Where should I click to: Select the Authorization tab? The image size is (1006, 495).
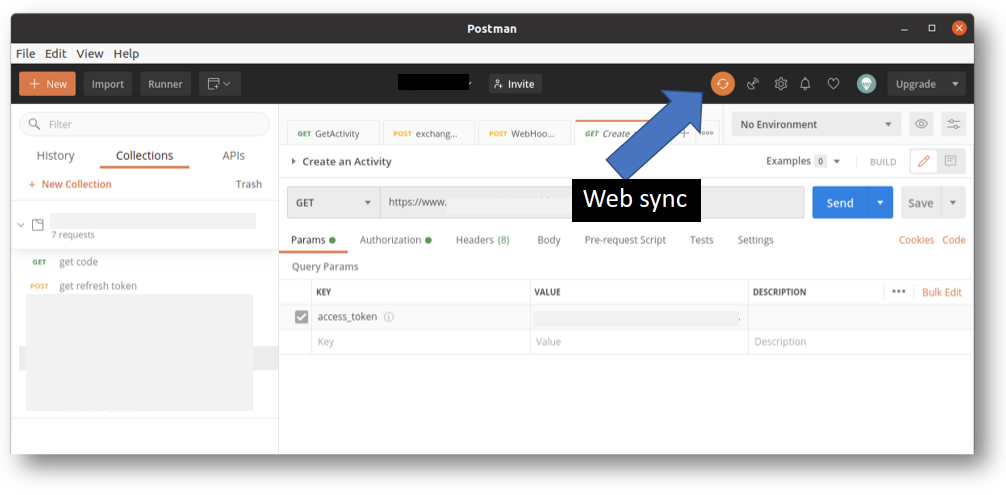coord(395,240)
